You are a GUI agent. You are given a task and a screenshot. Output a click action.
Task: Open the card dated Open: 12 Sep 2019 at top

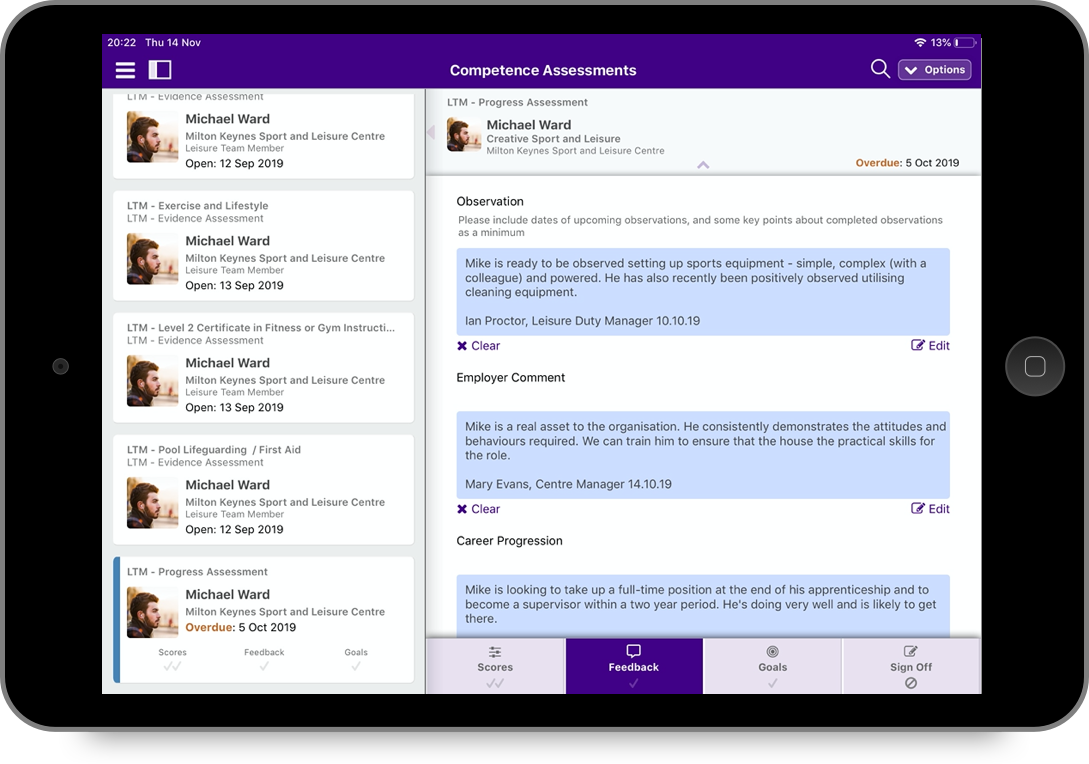pos(263,135)
